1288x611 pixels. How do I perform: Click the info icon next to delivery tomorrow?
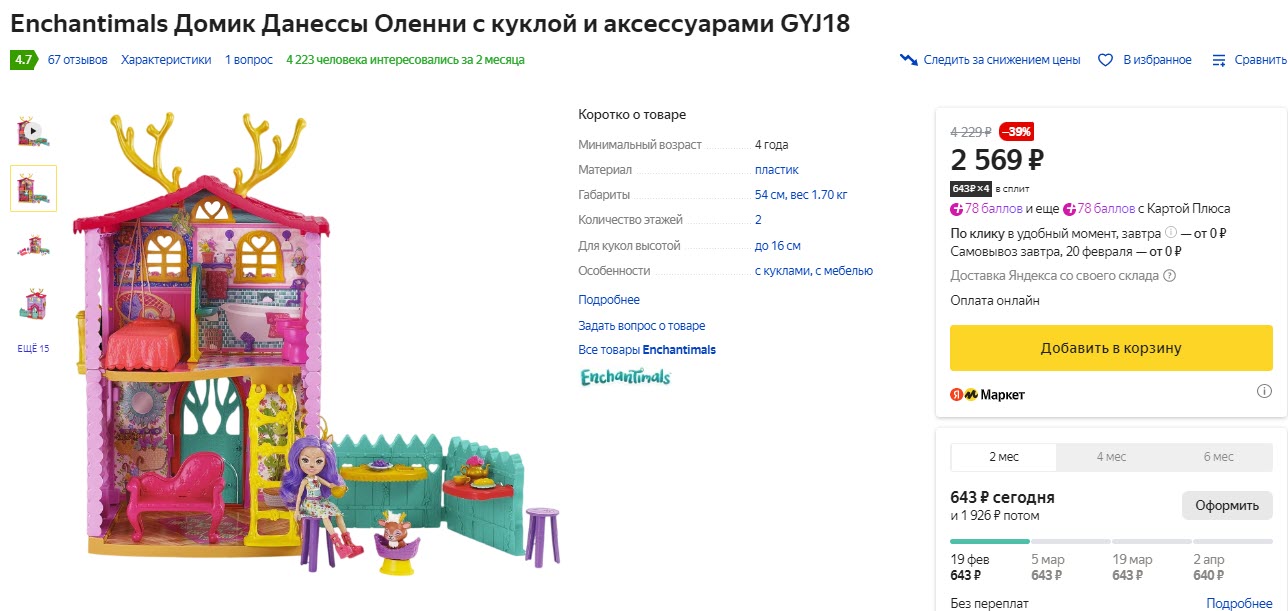click(x=1169, y=233)
